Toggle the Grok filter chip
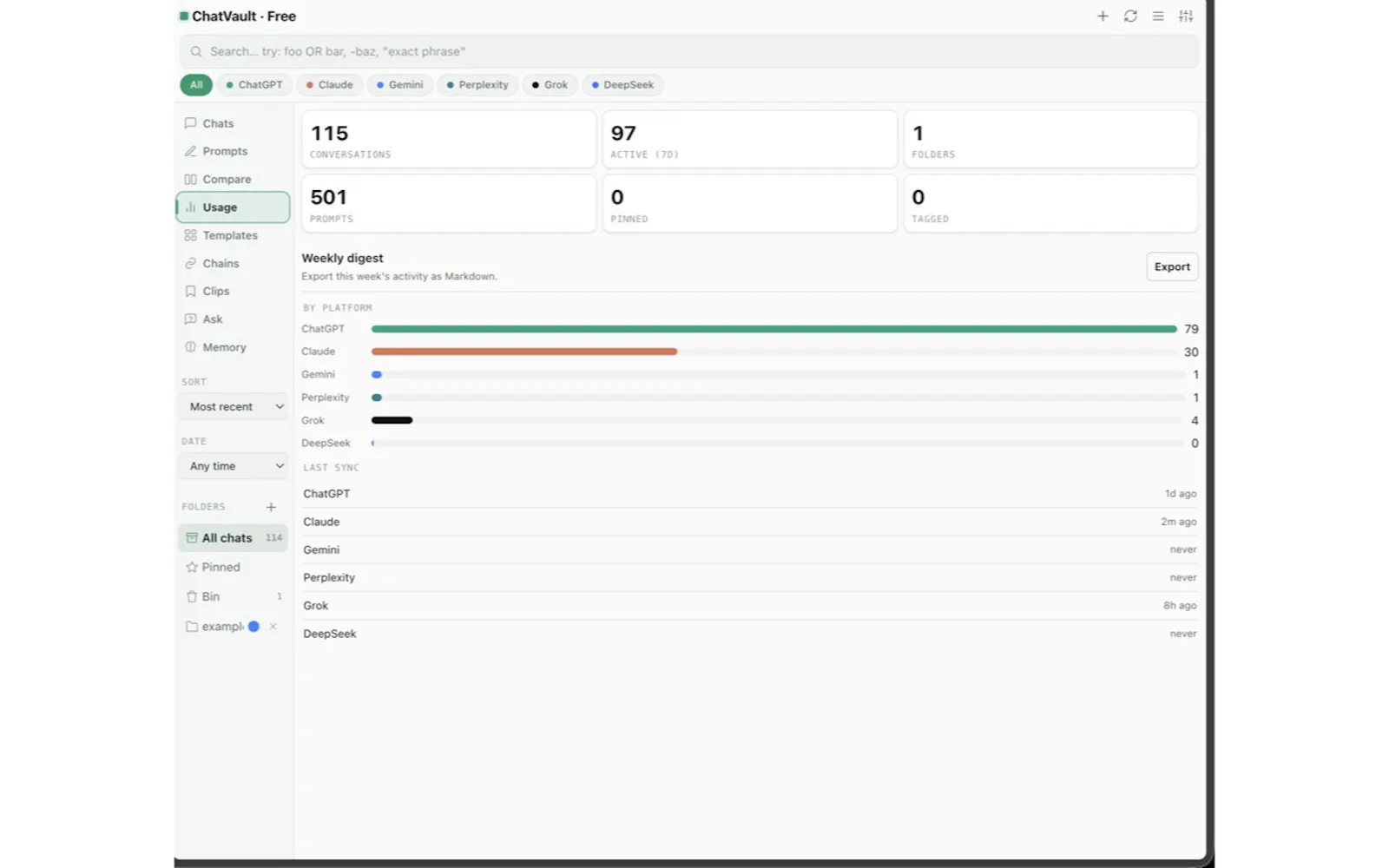This screenshot has height=868, width=1389. (x=550, y=85)
